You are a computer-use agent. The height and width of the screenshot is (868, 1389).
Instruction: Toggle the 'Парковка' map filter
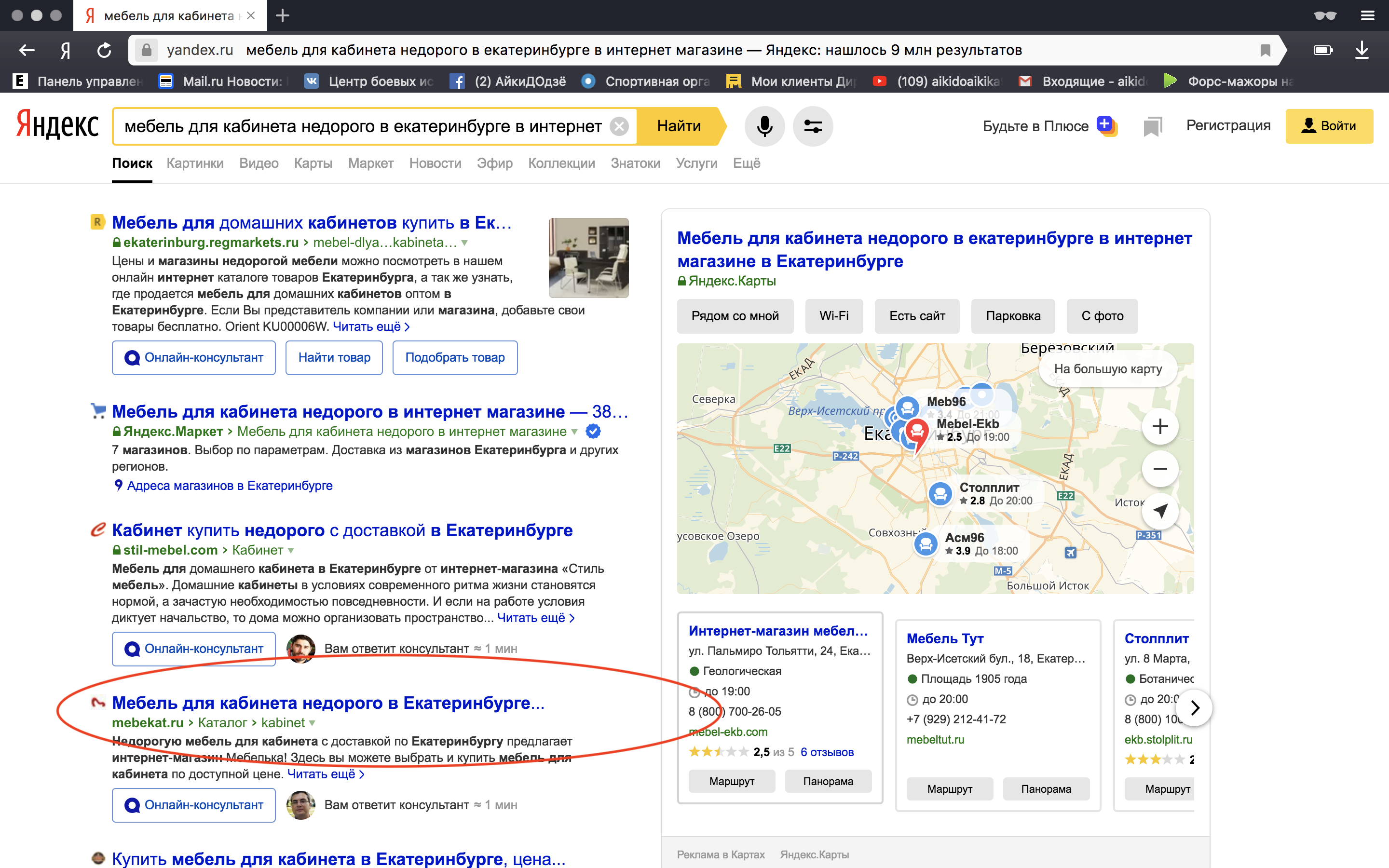(1012, 316)
